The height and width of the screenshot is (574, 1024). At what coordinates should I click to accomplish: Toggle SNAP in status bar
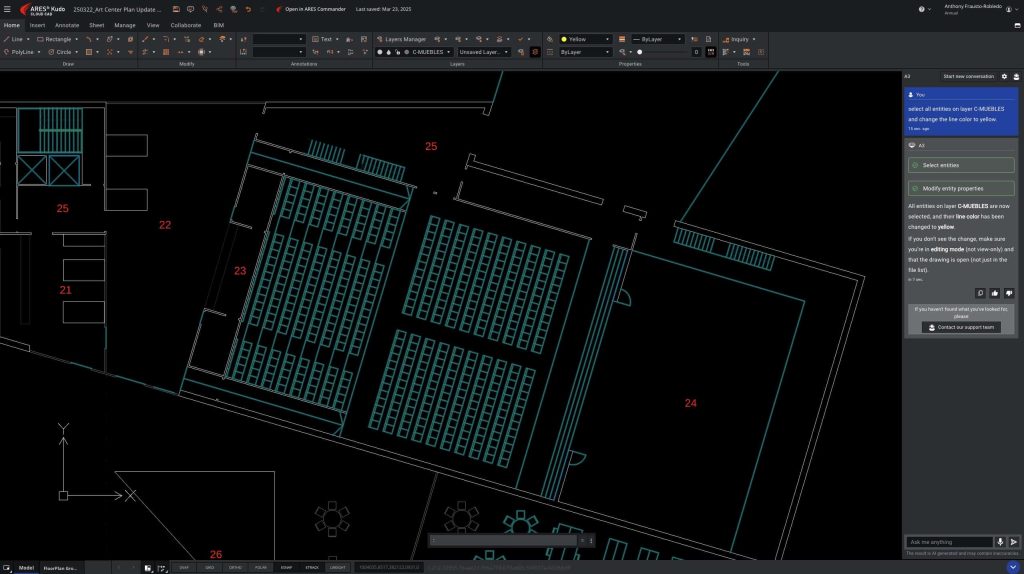pyautogui.click(x=184, y=567)
